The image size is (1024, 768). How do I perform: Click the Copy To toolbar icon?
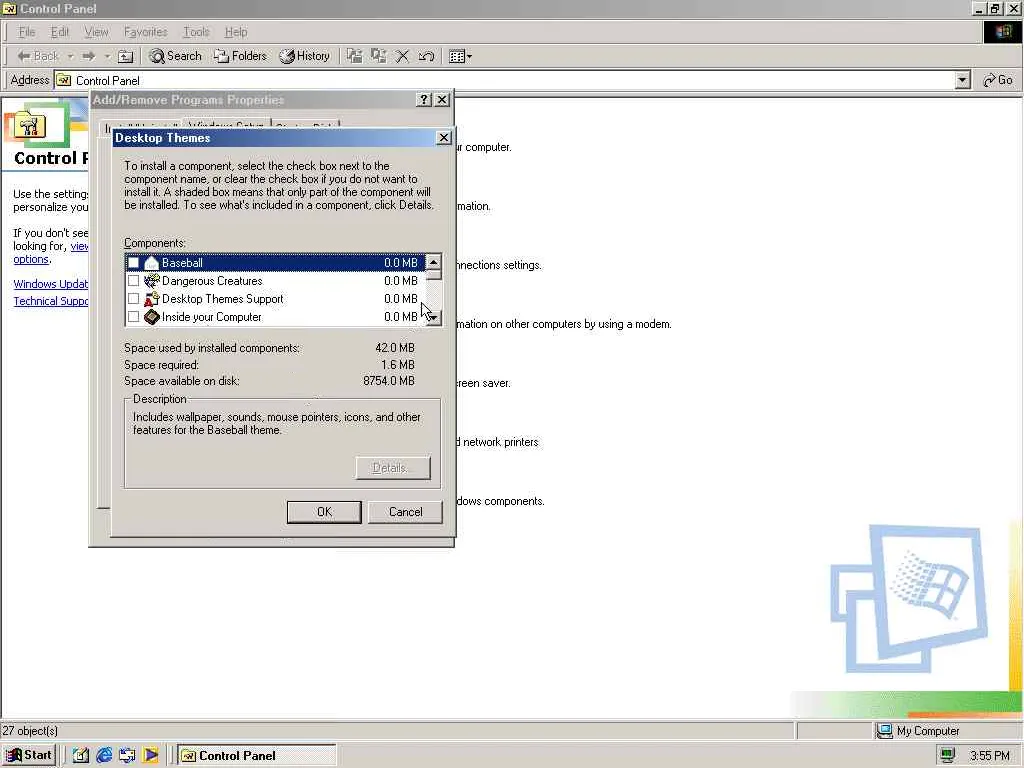(379, 56)
